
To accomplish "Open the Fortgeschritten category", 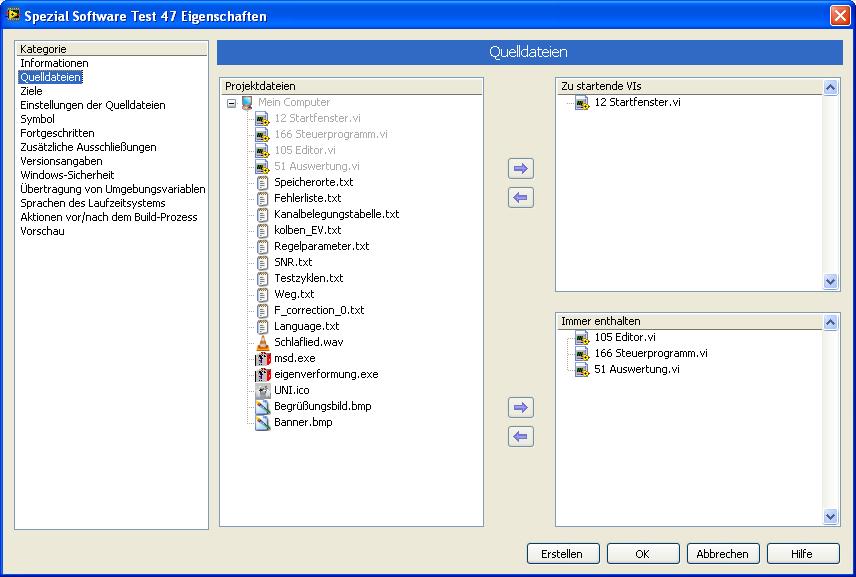I will (57, 133).
